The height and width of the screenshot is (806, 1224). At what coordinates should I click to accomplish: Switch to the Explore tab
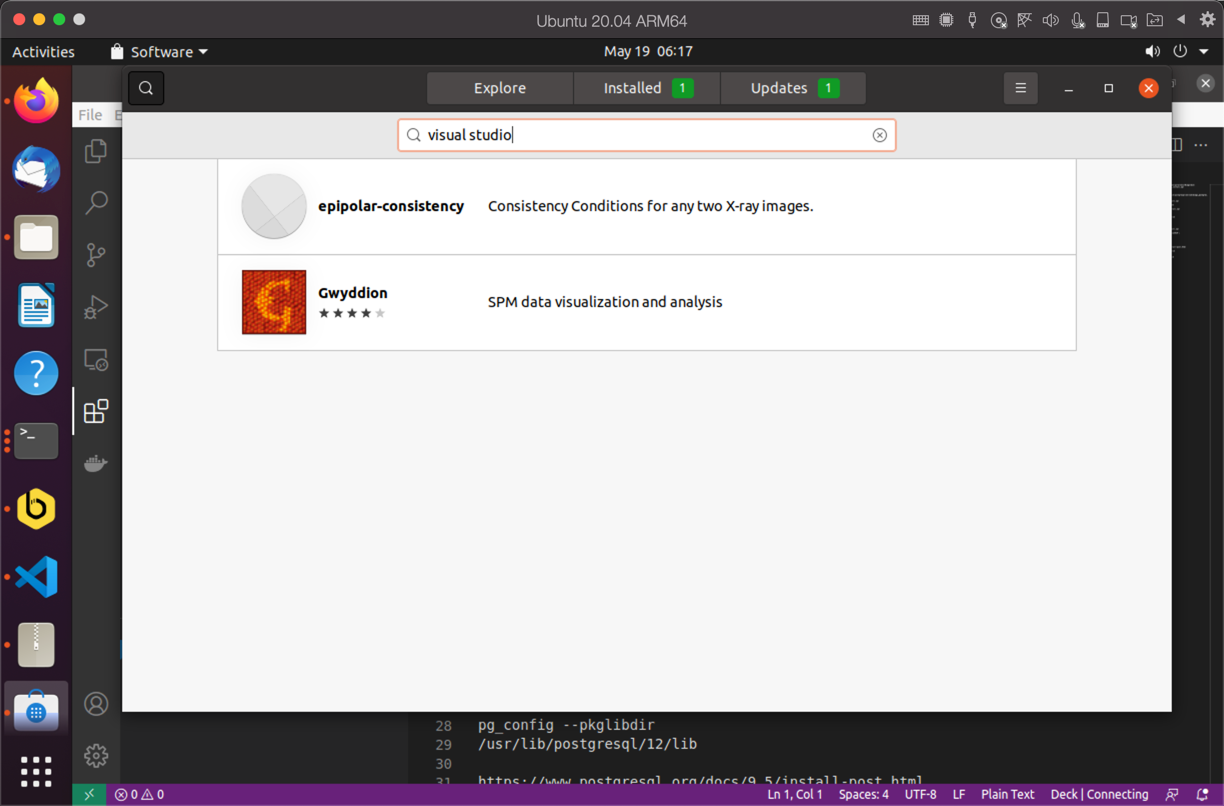[500, 88]
